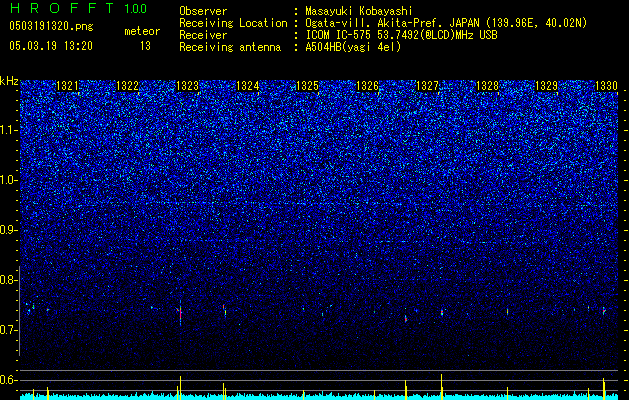Click the meteor label
629x400 pixels.
tap(142, 31)
